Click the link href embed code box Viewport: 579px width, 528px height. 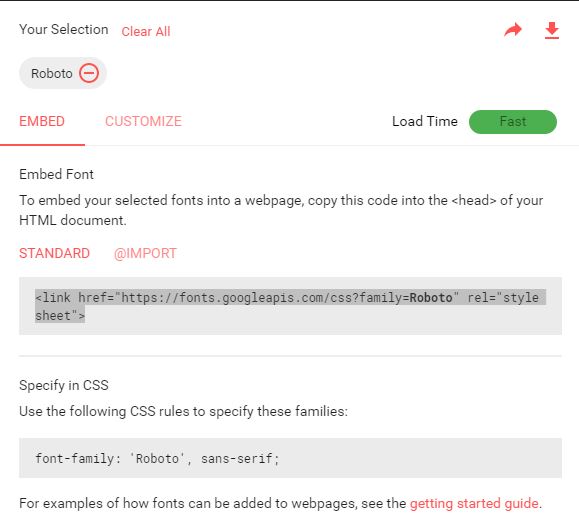(x=290, y=306)
